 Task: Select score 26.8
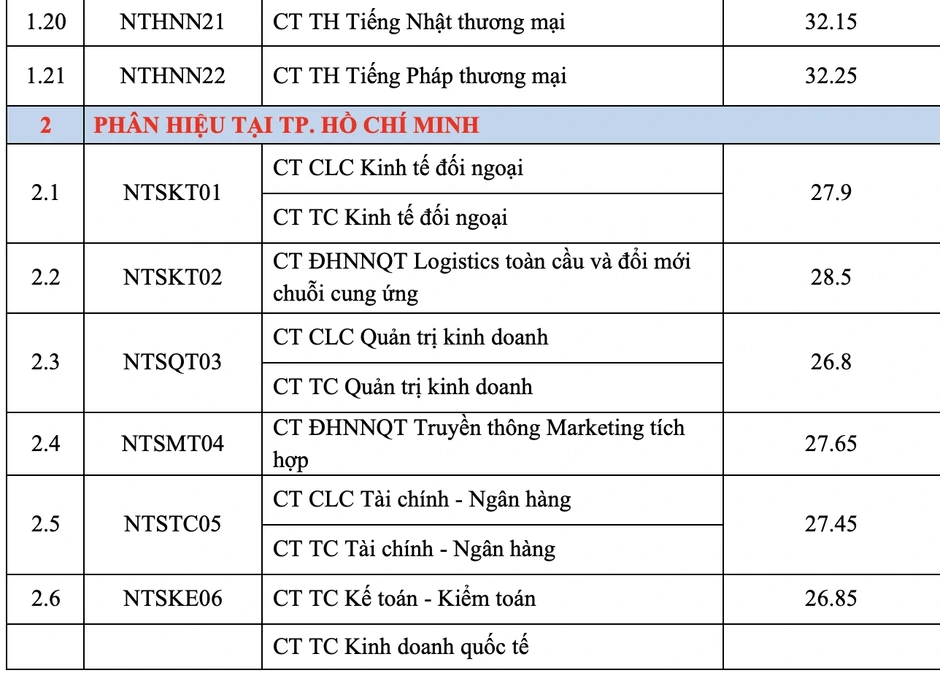pos(830,362)
